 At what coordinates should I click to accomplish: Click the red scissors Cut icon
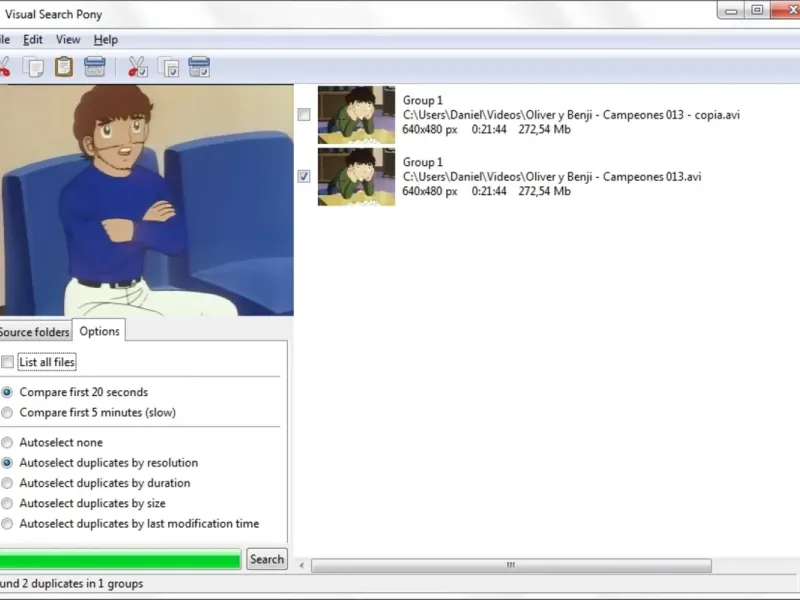tap(4, 67)
